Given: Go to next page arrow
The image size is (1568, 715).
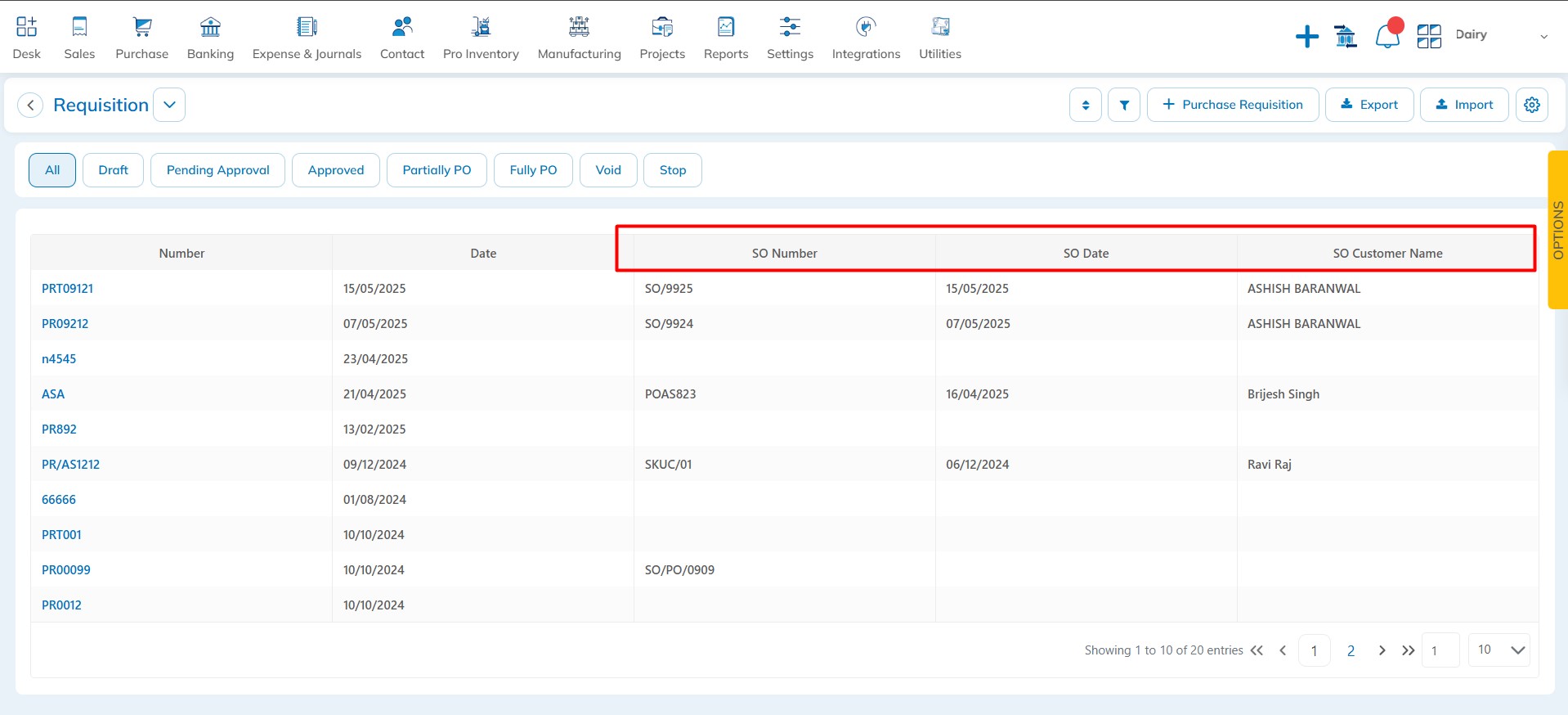Looking at the screenshot, I should click(1382, 650).
